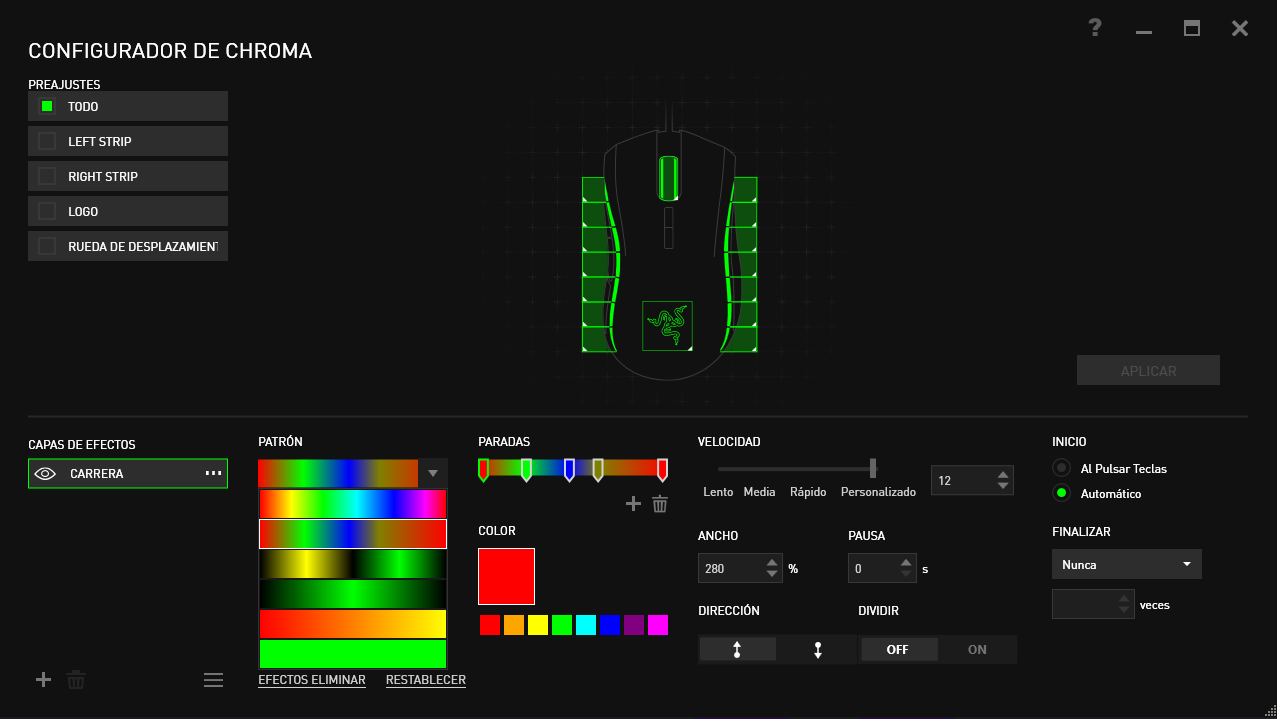This screenshot has height=719, width=1277.
Task: Select the leftmost red gradient stop marker
Action: [x=483, y=469]
